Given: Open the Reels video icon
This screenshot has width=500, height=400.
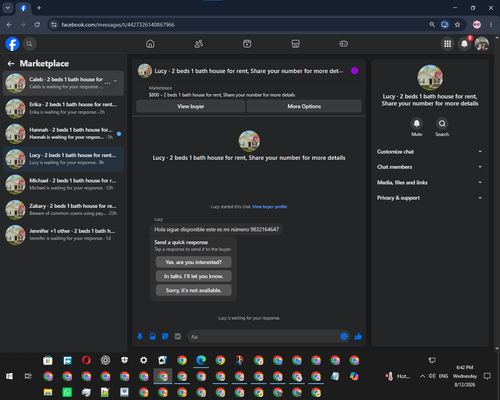Looking at the screenshot, I should [x=247, y=44].
